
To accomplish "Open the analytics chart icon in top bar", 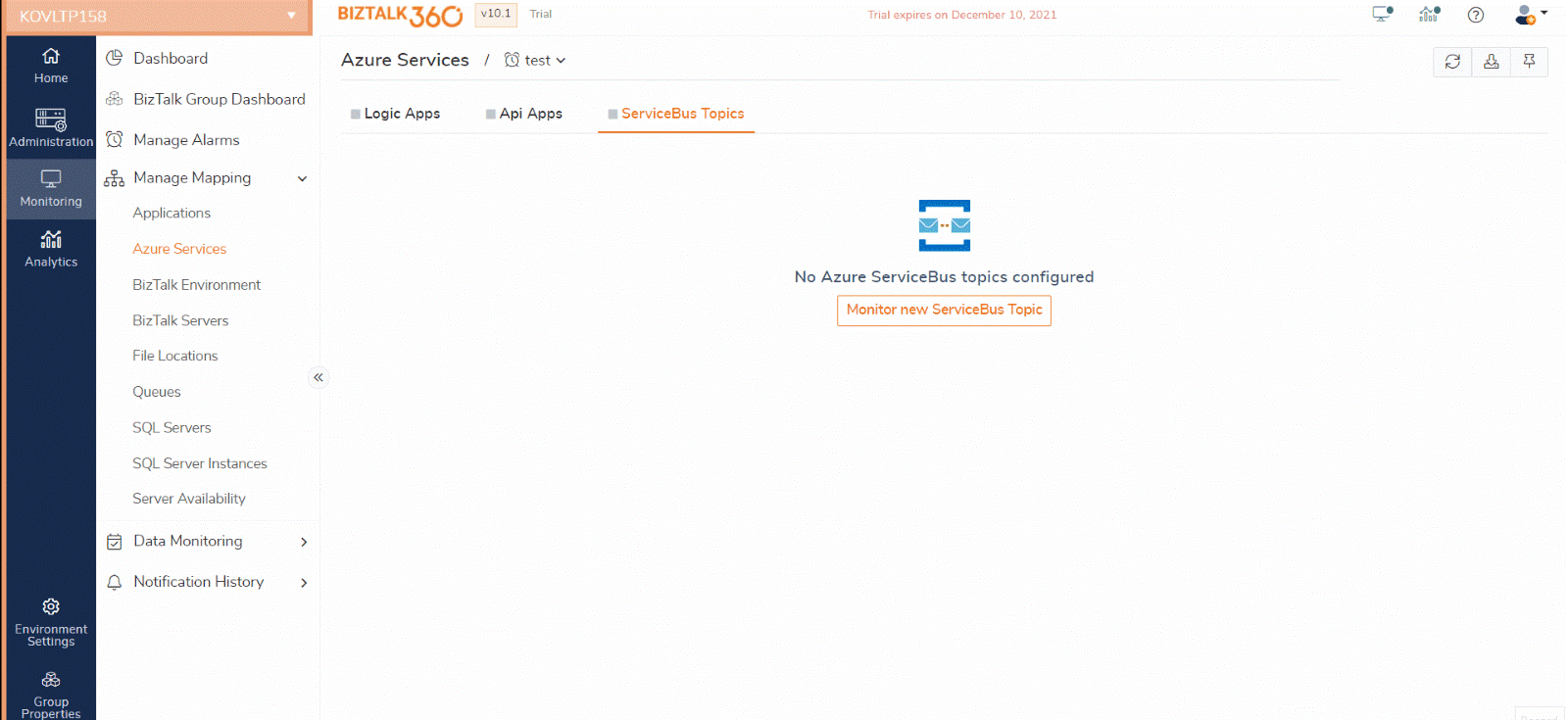I will click(x=1430, y=14).
